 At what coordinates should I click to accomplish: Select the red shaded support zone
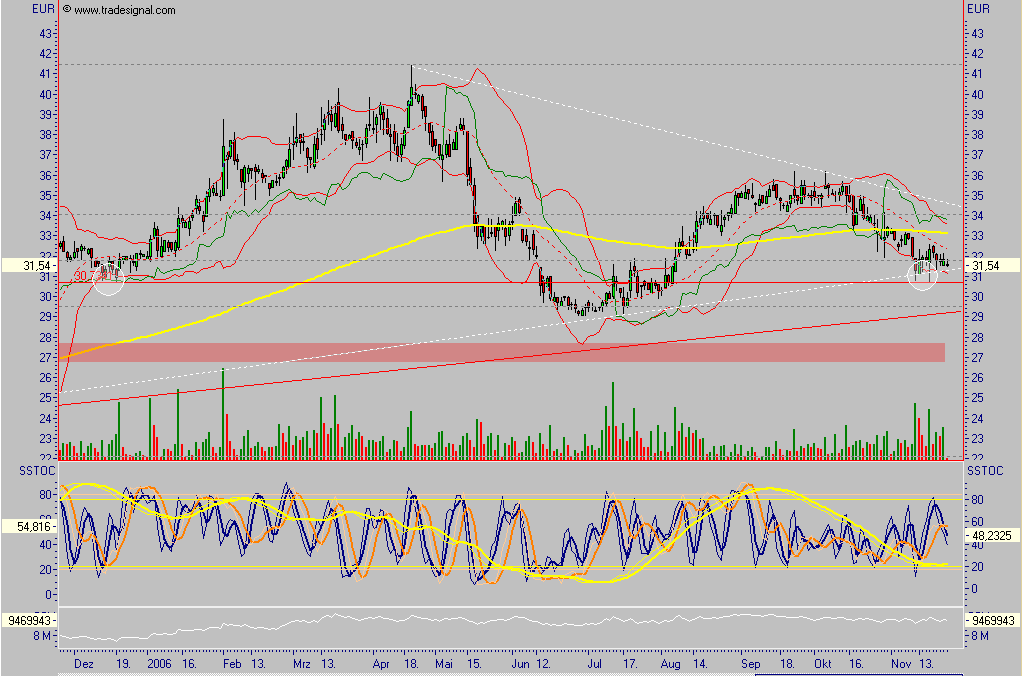click(x=500, y=352)
